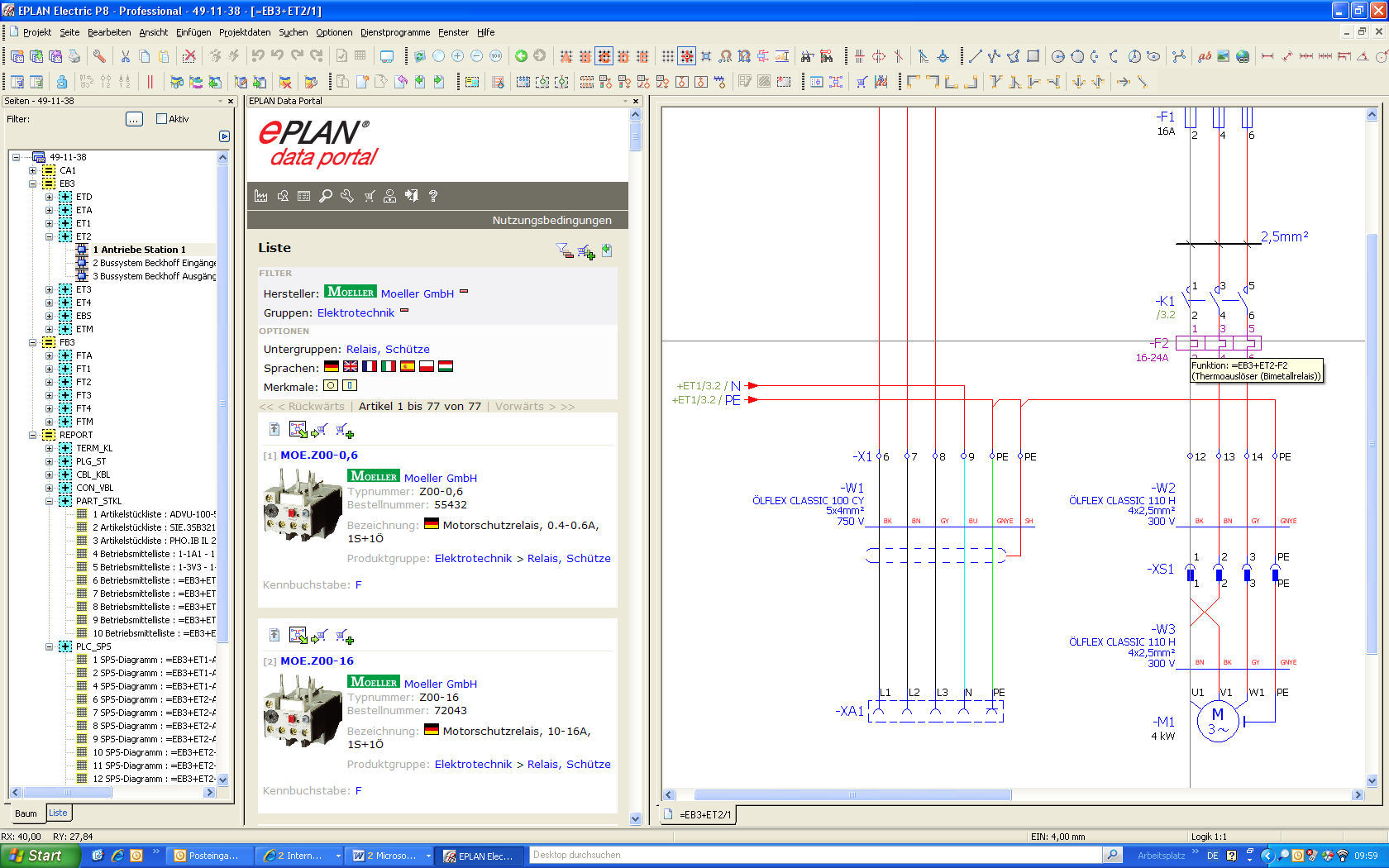This screenshot has height=868, width=1389.
Task: Open the Projektdaten menu
Action: pos(244,32)
